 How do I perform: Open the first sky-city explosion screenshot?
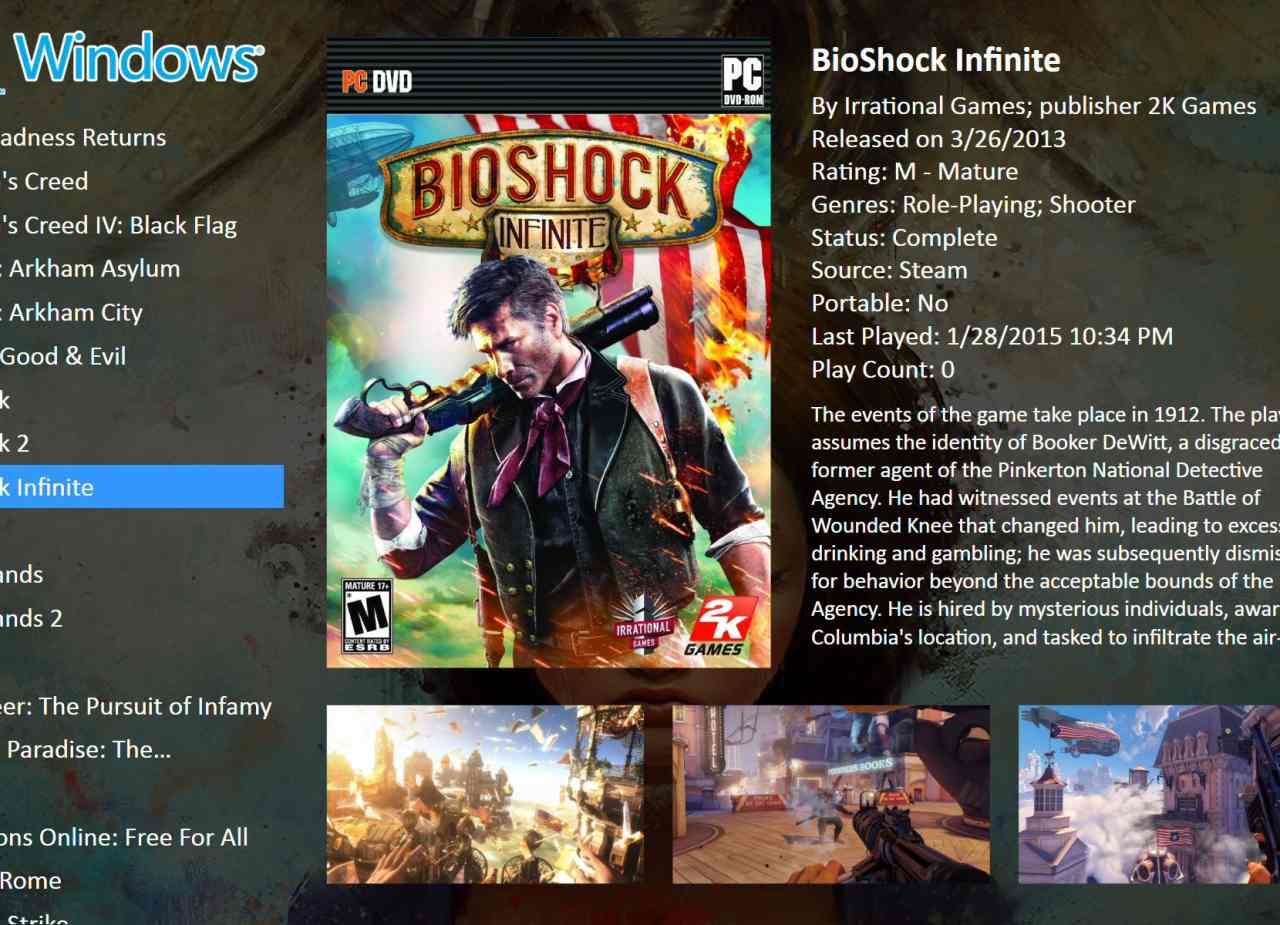[485, 794]
